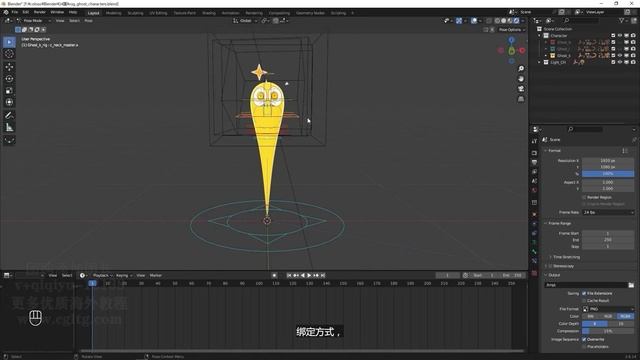
Task: Select the Move tool
Action: pyautogui.click(x=9, y=67)
